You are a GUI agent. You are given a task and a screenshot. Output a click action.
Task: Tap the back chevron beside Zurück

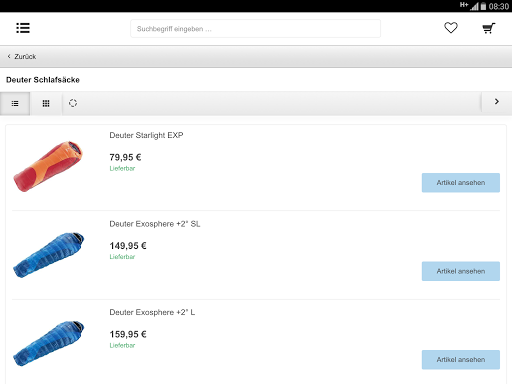(9, 56)
